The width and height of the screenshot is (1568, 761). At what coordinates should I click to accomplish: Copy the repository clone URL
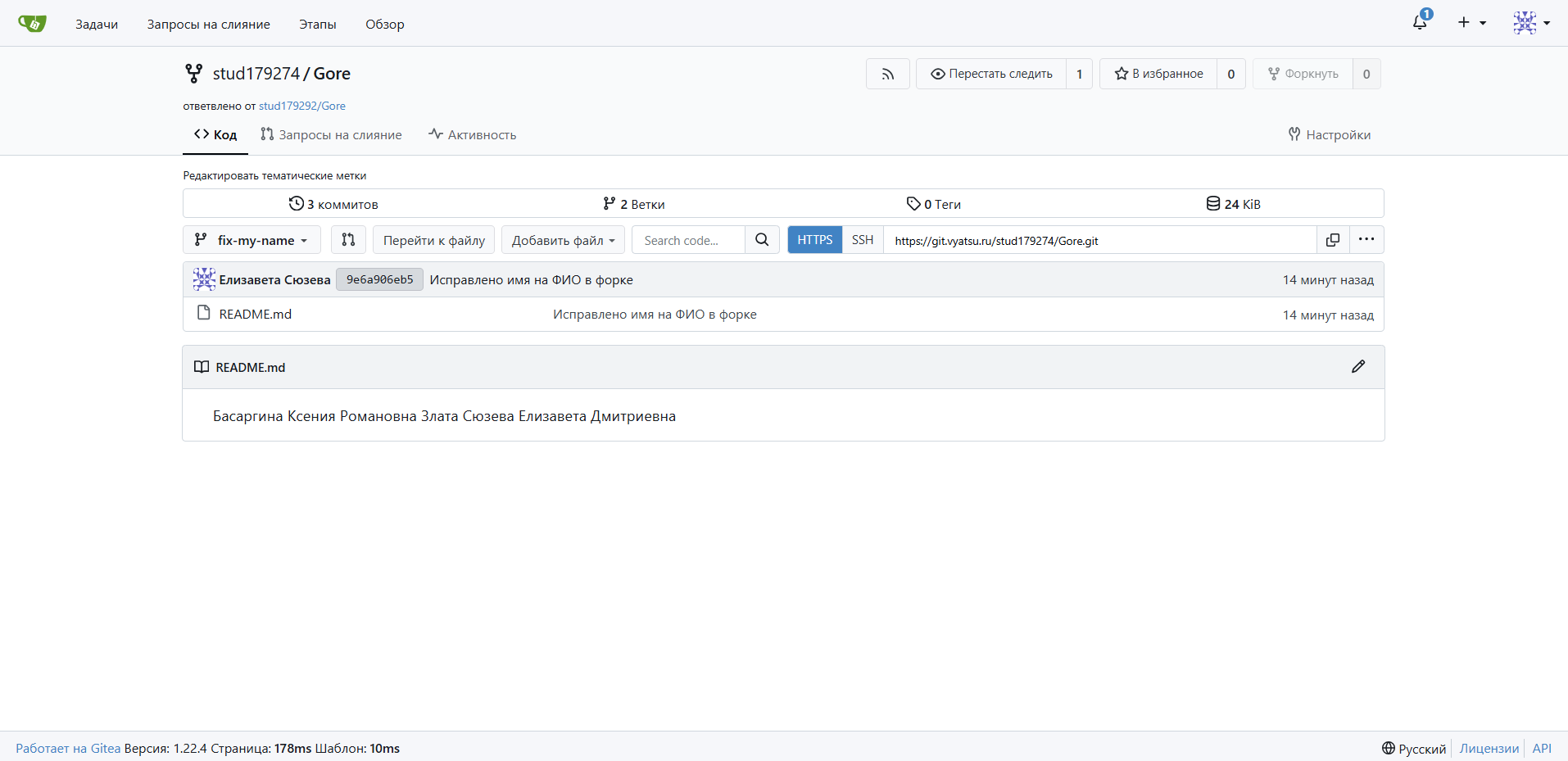pos(1333,240)
